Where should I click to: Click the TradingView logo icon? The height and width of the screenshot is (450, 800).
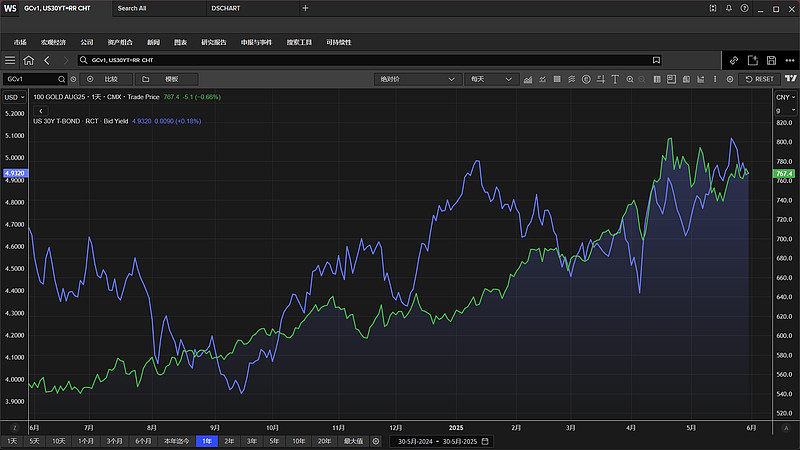click(x=791, y=79)
